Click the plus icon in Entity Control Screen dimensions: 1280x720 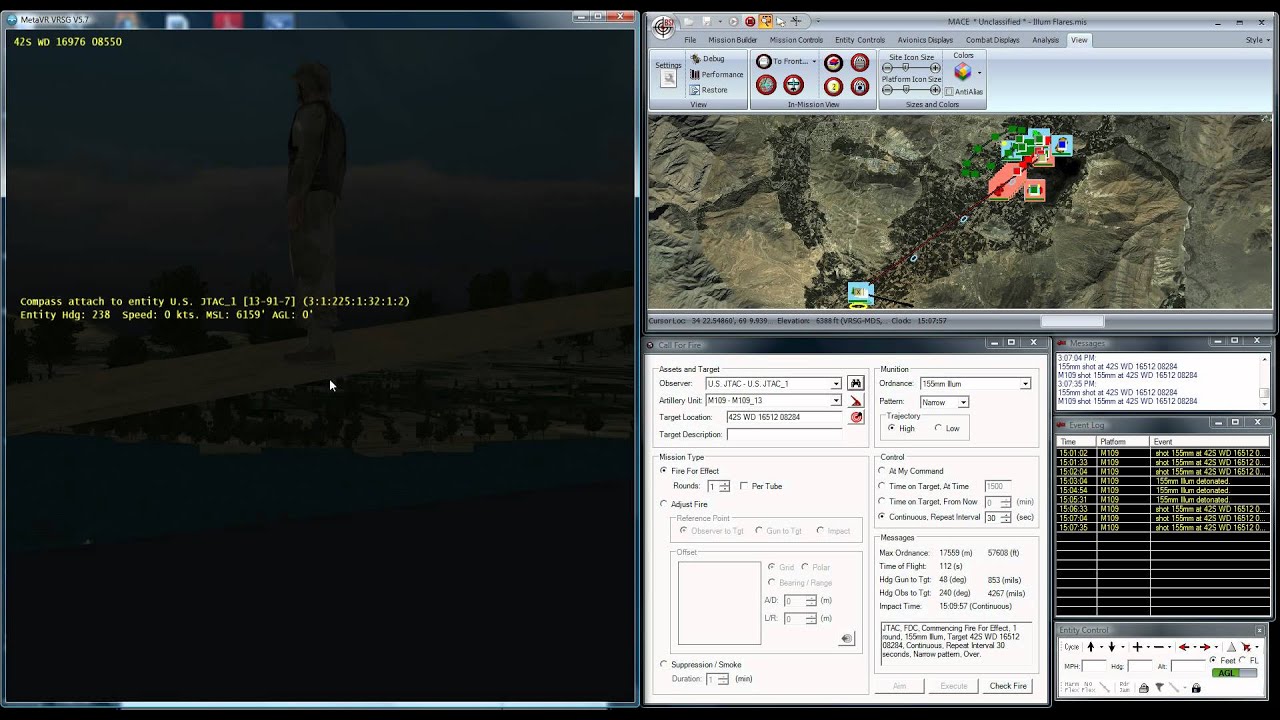tap(1137, 647)
